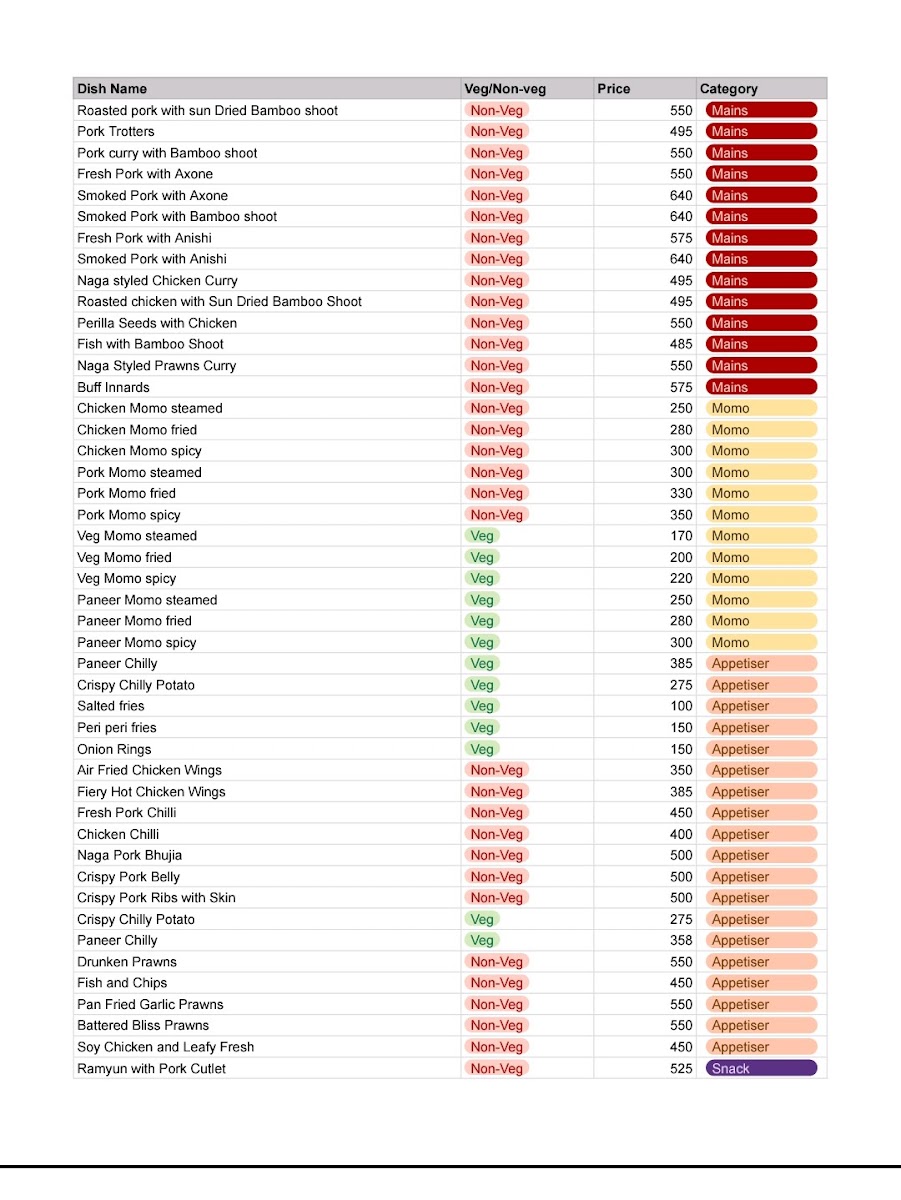Click the price 525 for Ramyun with Pork Cutlet
This screenshot has width=901, height=1200.
(x=645, y=1068)
